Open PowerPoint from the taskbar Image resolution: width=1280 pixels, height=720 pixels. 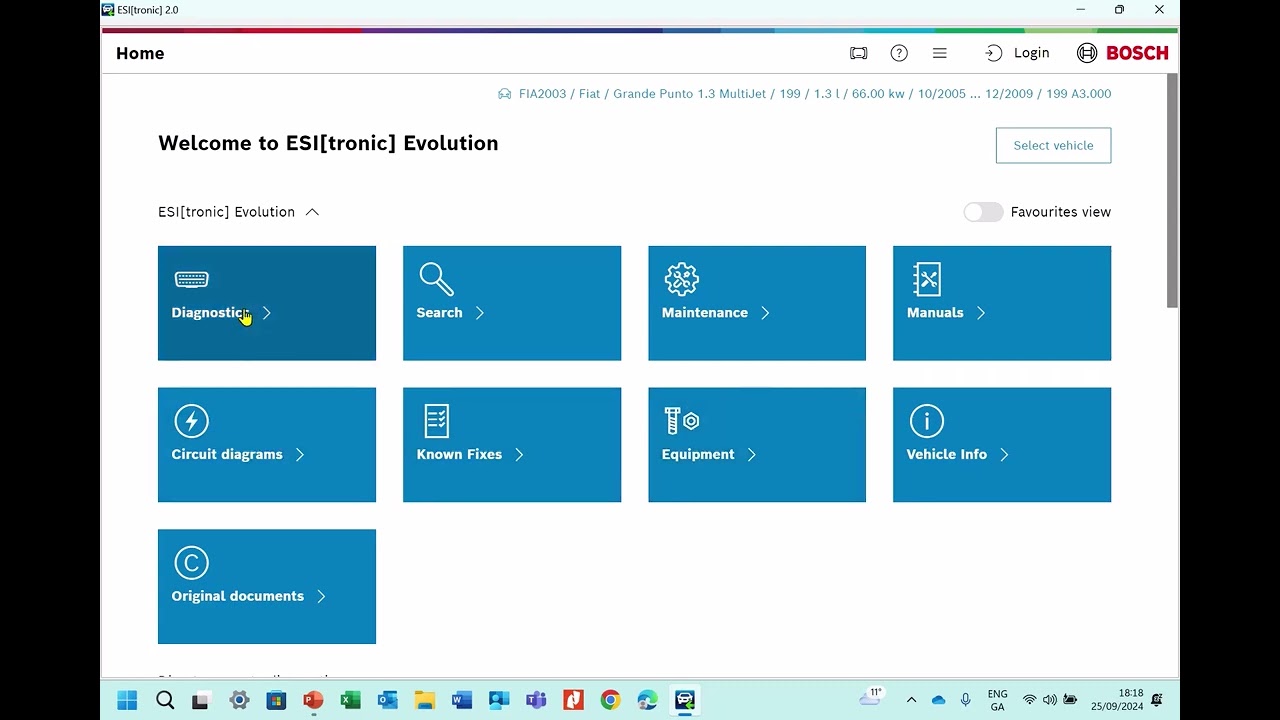click(313, 700)
